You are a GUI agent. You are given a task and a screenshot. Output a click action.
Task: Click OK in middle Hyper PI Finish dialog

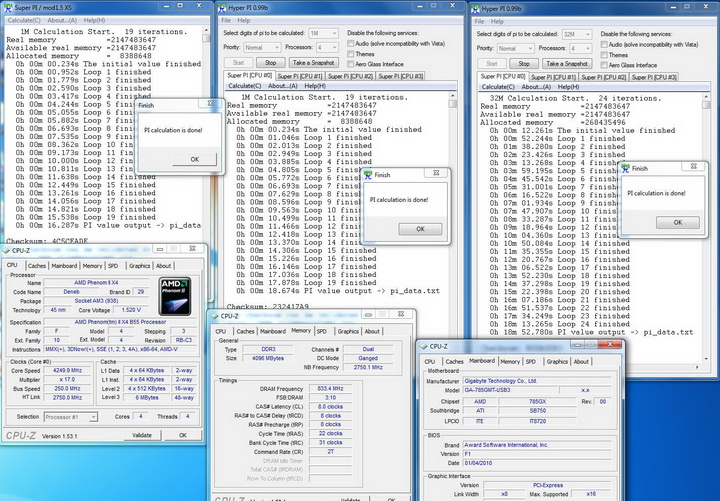[420, 229]
